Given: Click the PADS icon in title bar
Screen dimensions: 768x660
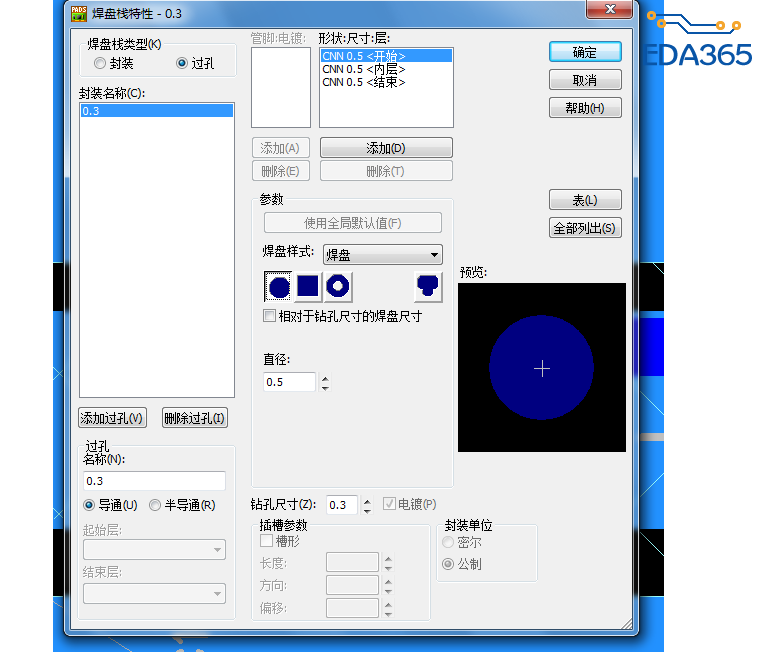Looking at the screenshot, I should click(x=79, y=13).
